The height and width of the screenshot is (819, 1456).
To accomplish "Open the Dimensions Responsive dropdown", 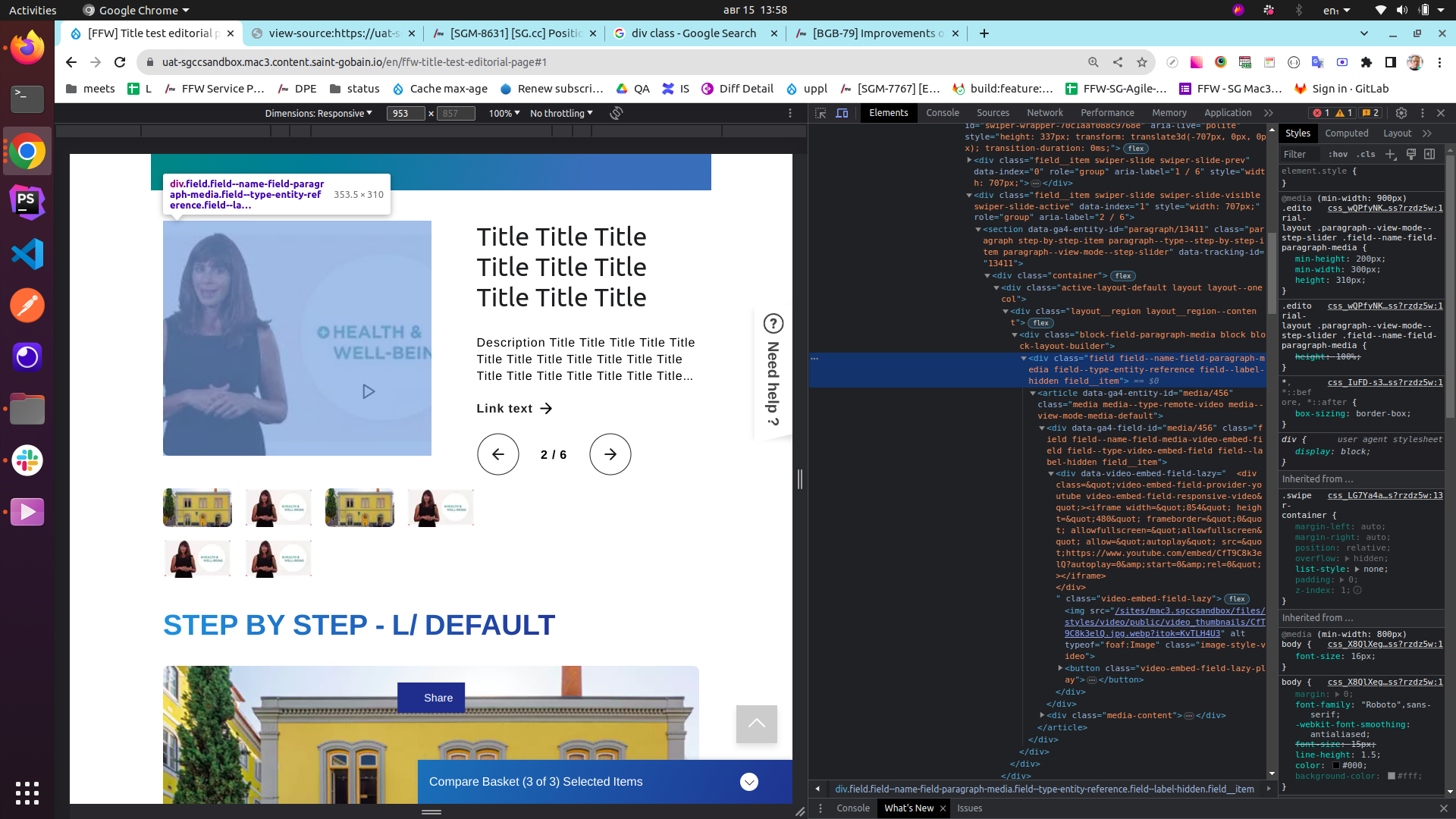I will pos(318,113).
